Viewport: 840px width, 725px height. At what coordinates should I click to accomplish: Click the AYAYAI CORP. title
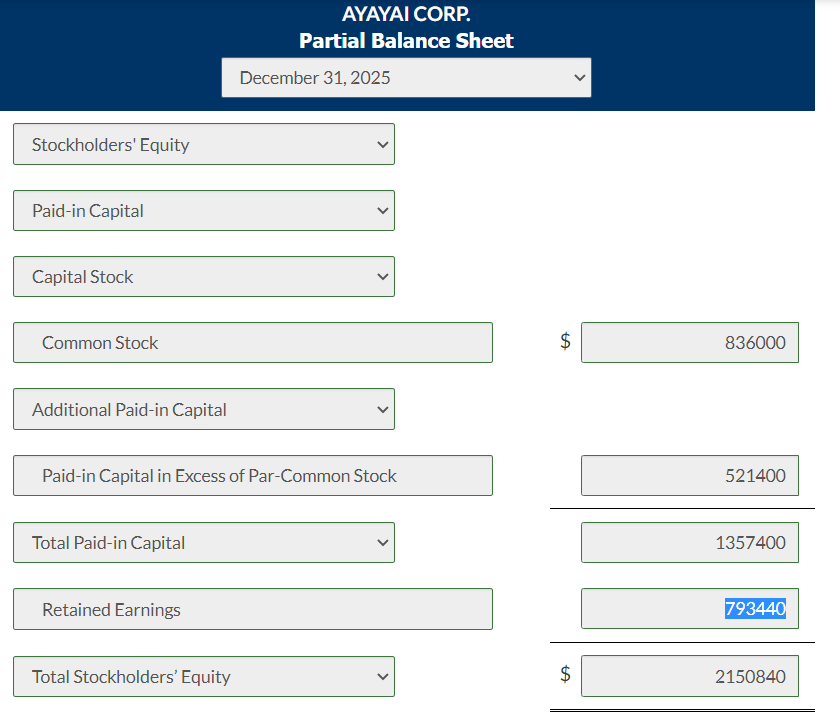tap(406, 15)
